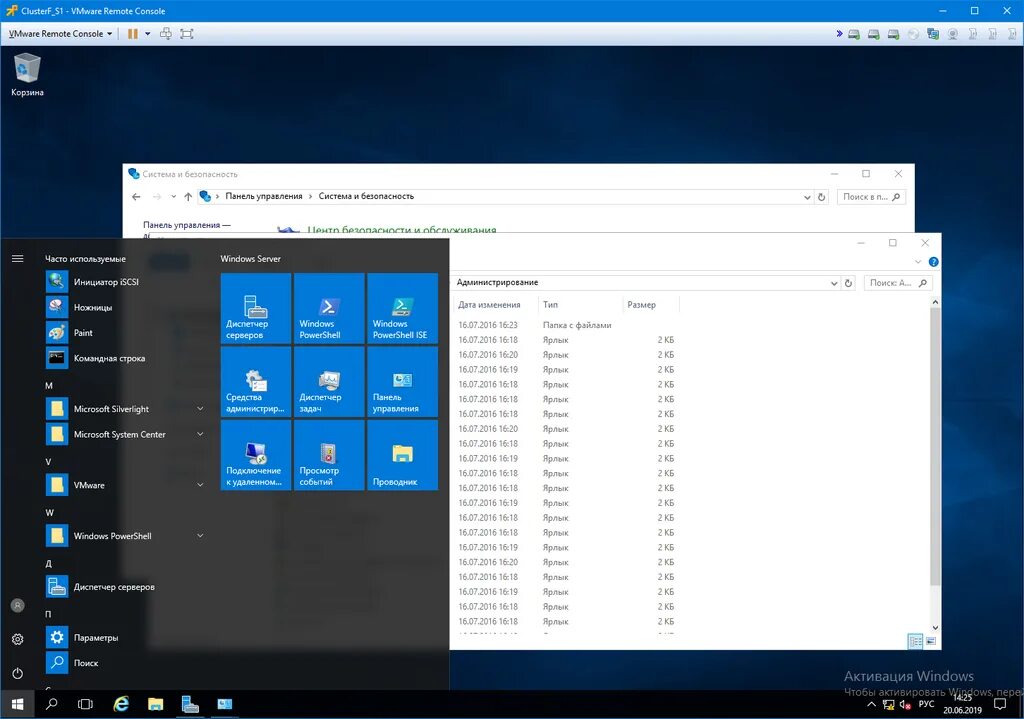Screen dimensions: 1024x719
Task: Launch the Windows PowerShell tile
Action: point(329,308)
